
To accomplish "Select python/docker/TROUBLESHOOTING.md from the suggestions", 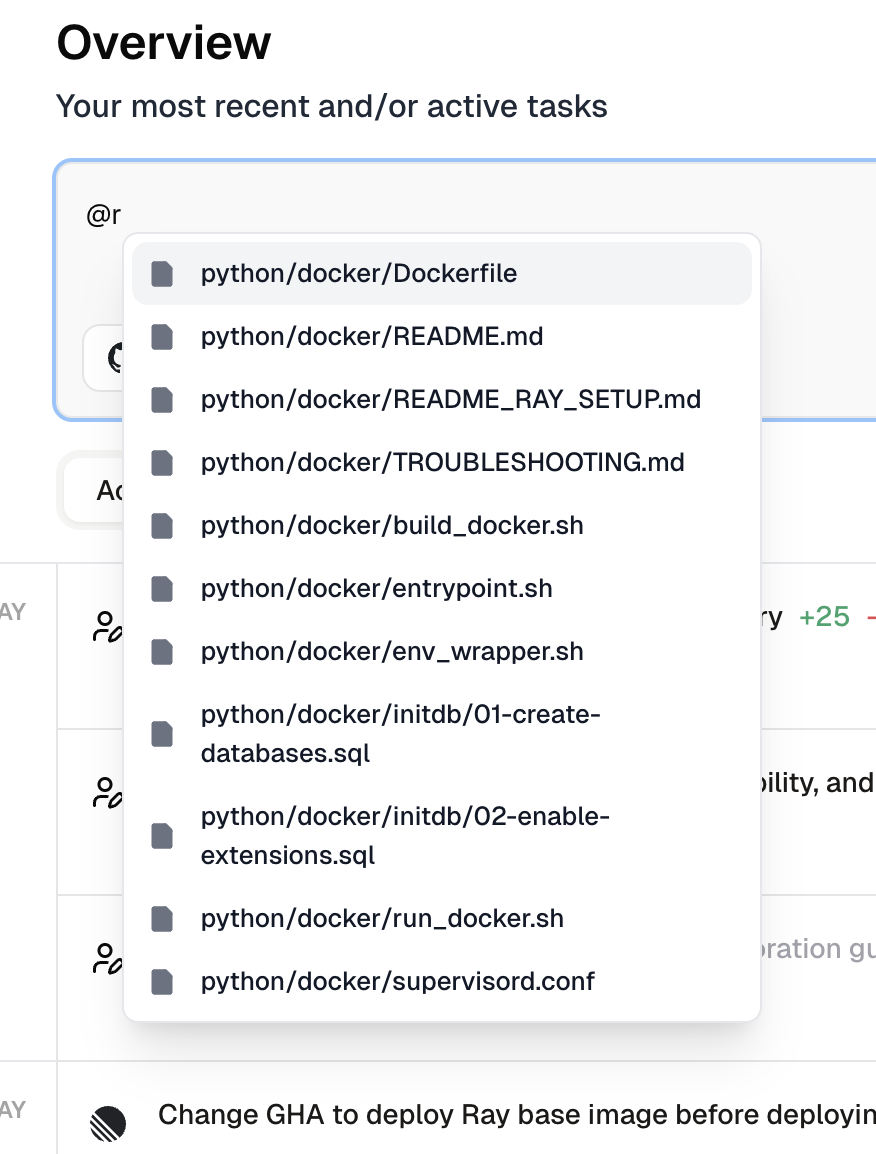I will pyautogui.click(x=443, y=462).
